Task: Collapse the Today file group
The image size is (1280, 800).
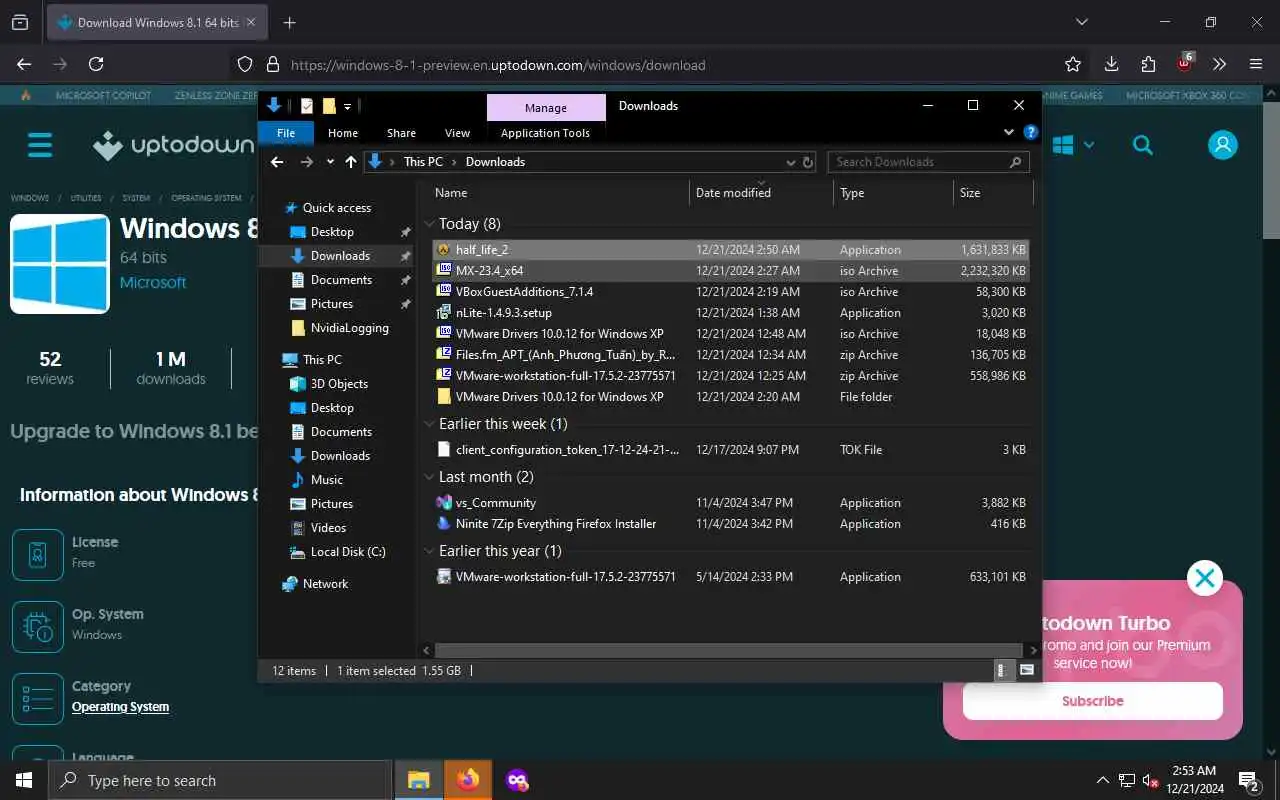Action: point(430,224)
